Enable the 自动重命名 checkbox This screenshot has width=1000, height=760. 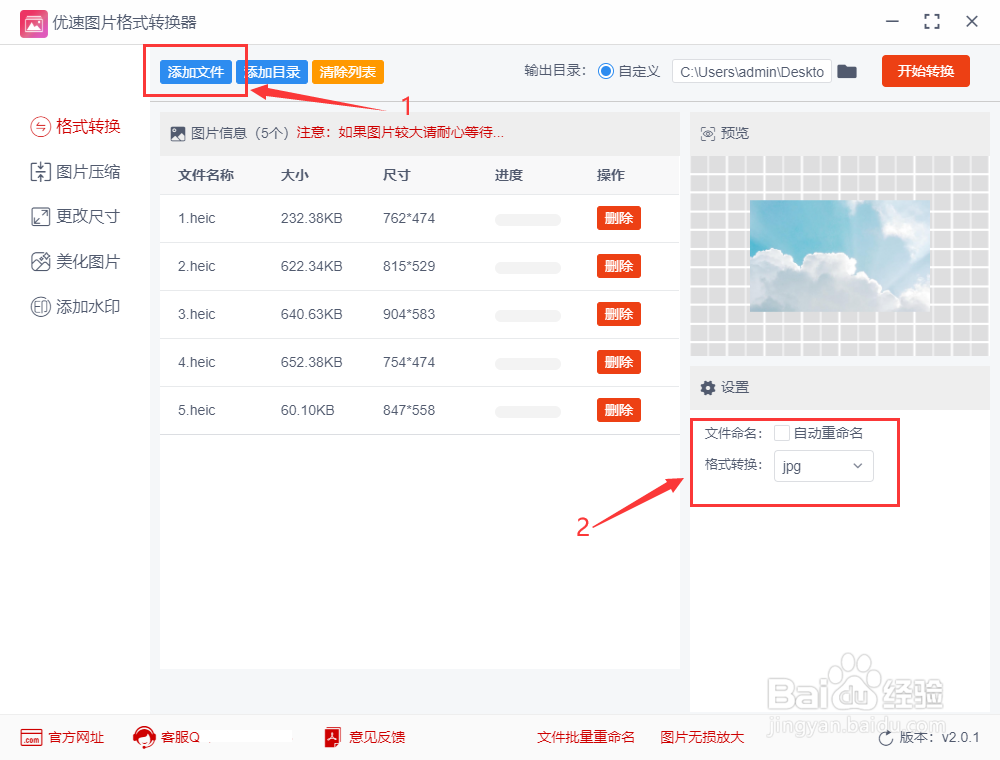pos(782,432)
